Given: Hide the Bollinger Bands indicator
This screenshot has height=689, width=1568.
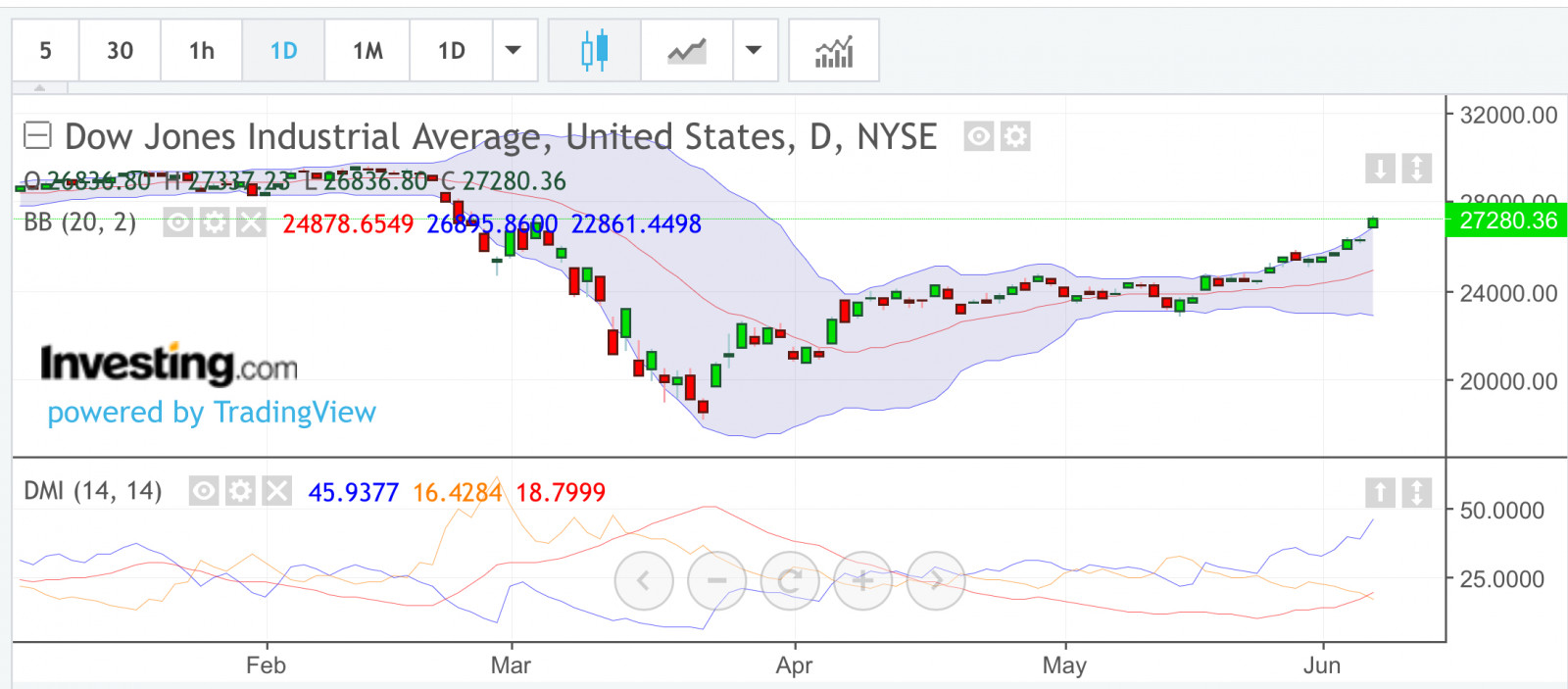Looking at the screenshot, I should 177,223.
